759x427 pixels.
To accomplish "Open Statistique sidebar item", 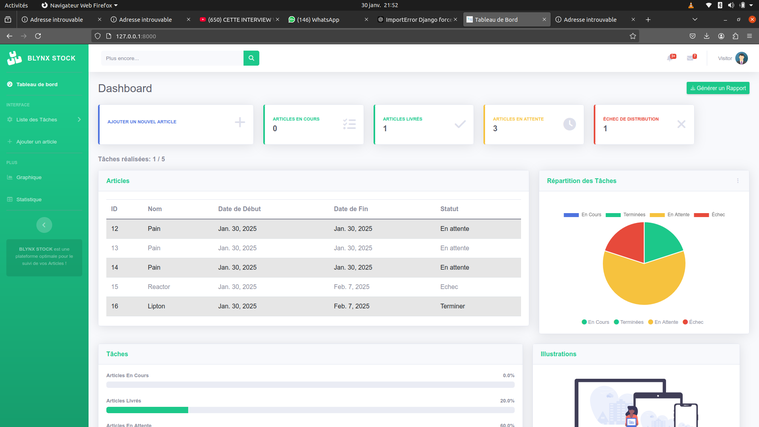I will [29, 199].
